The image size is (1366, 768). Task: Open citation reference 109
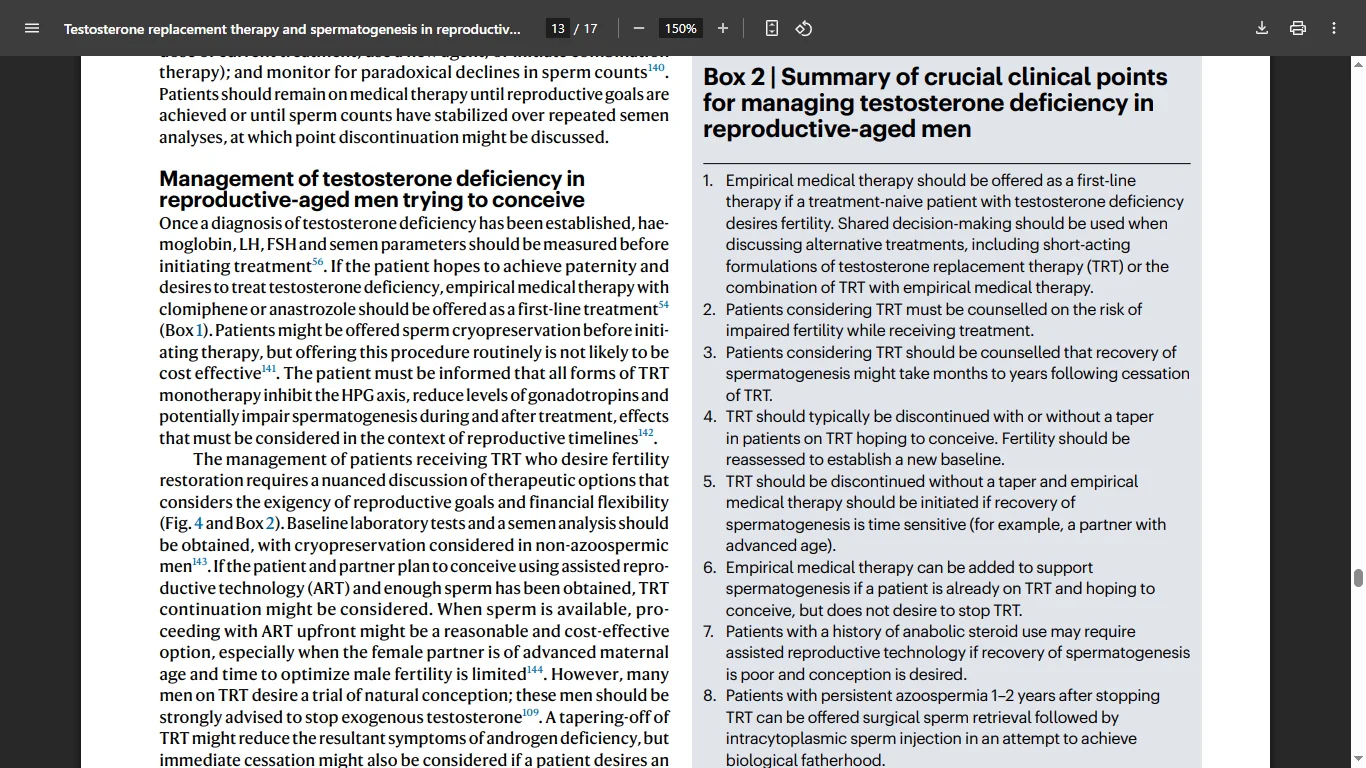530,713
